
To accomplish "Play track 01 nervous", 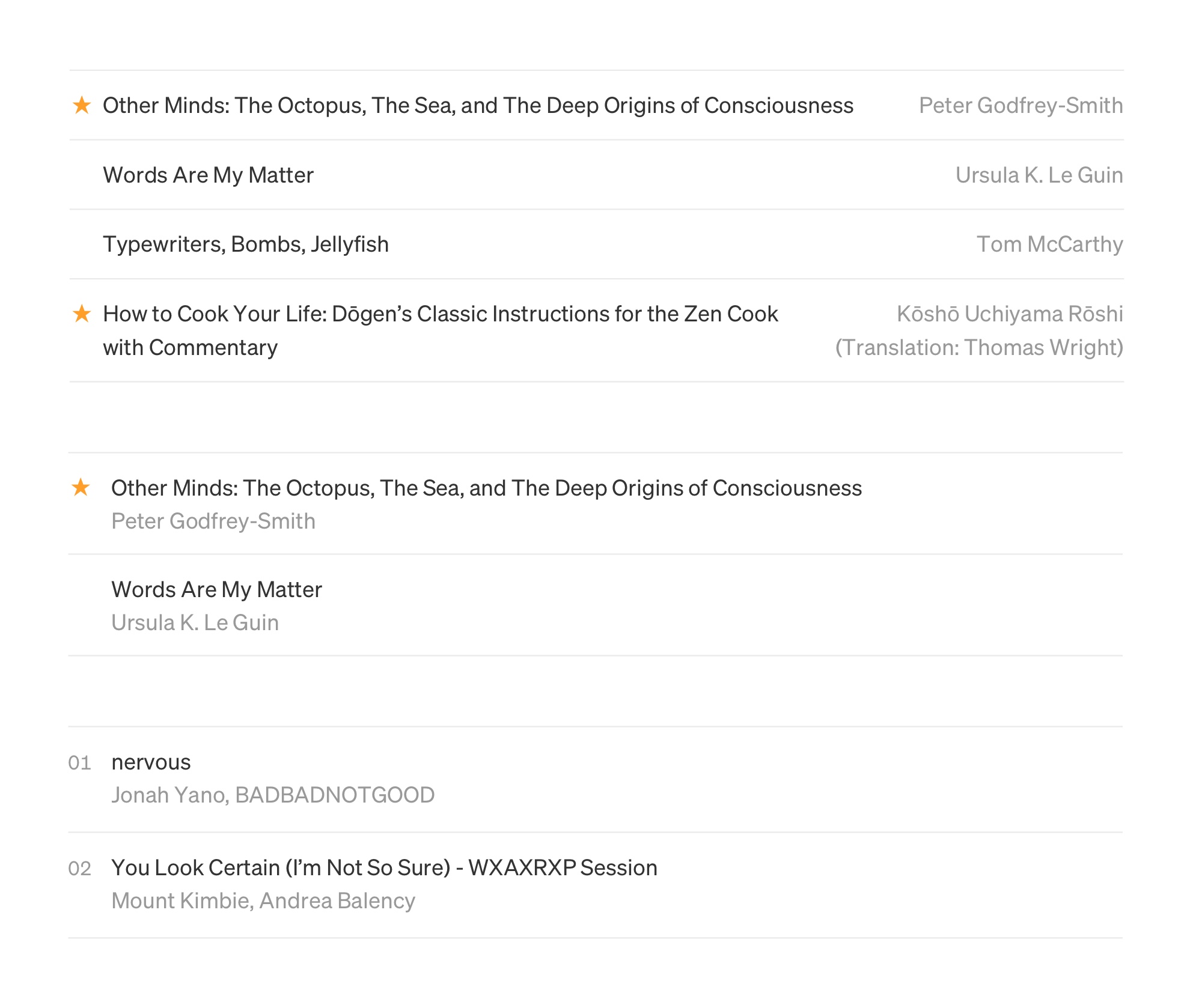I will (151, 762).
